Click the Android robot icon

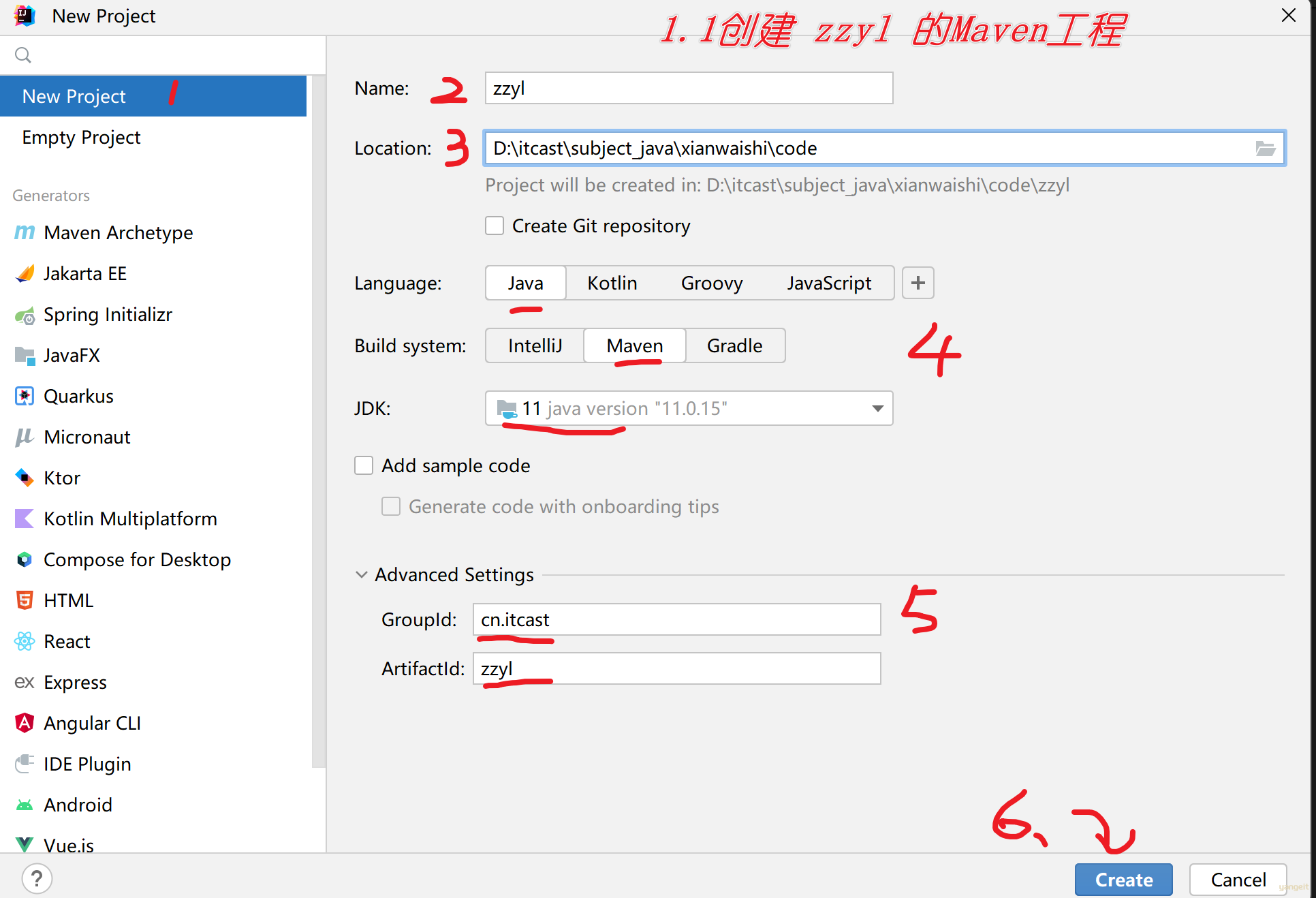25,805
